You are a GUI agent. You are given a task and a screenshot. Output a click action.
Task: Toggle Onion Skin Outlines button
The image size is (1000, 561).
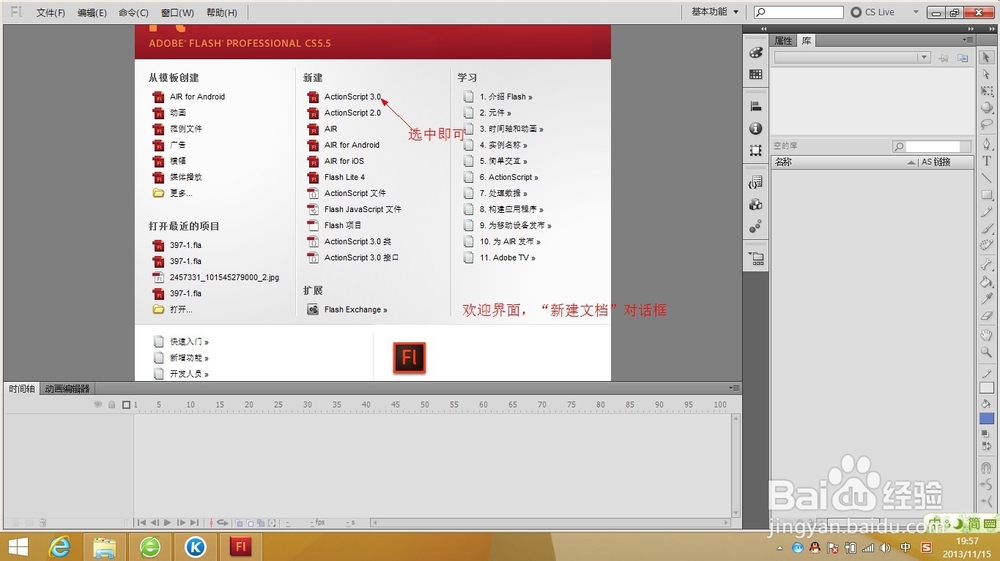coord(250,523)
